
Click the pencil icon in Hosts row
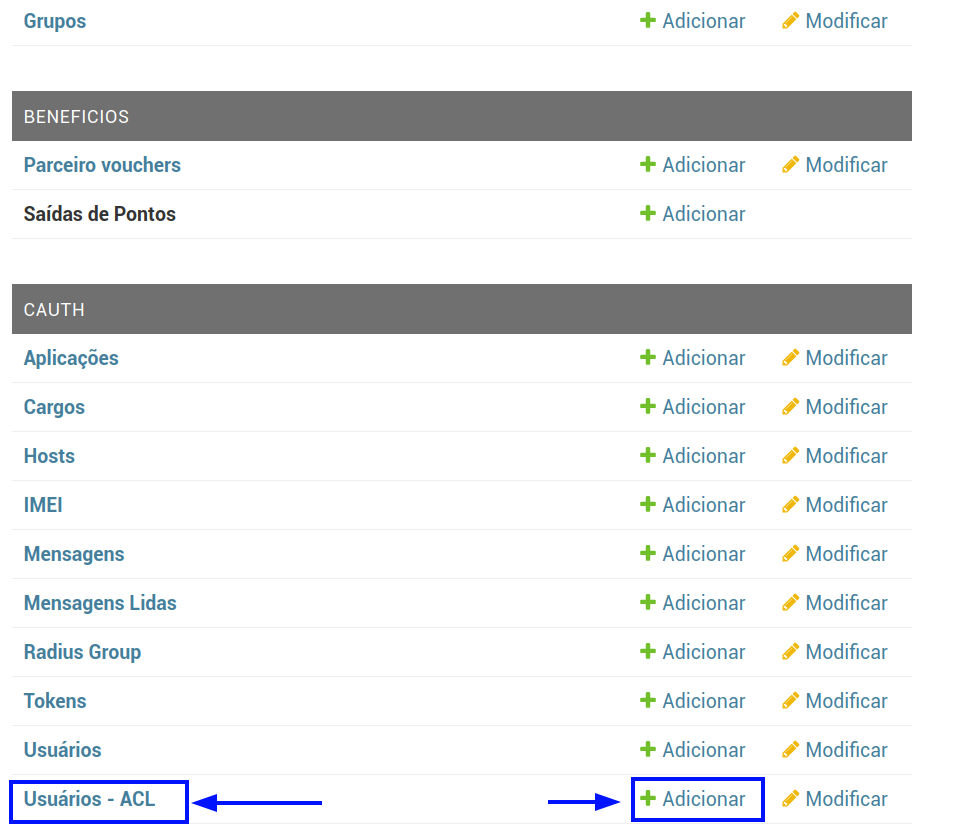pos(790,456)
